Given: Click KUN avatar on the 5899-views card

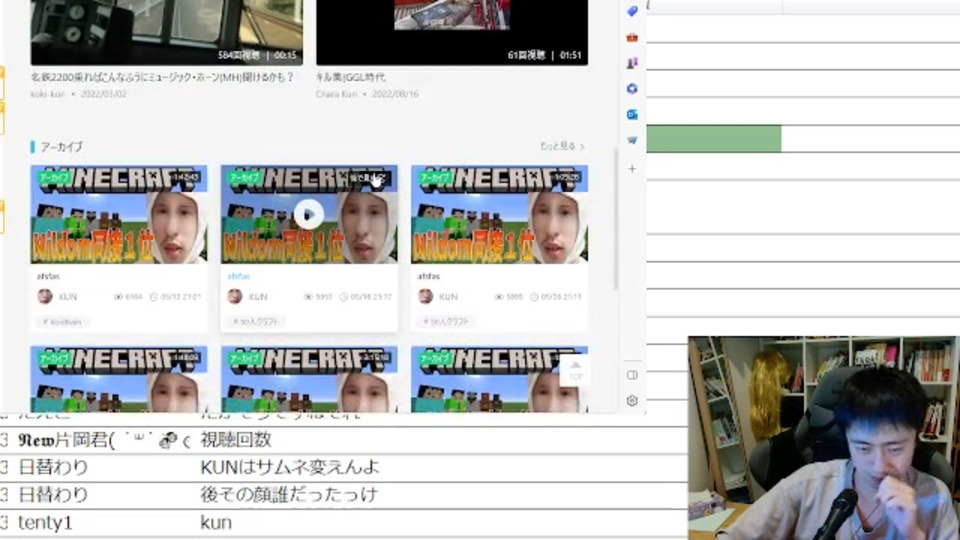Looking at the screenshot, I should coord(426,296).
